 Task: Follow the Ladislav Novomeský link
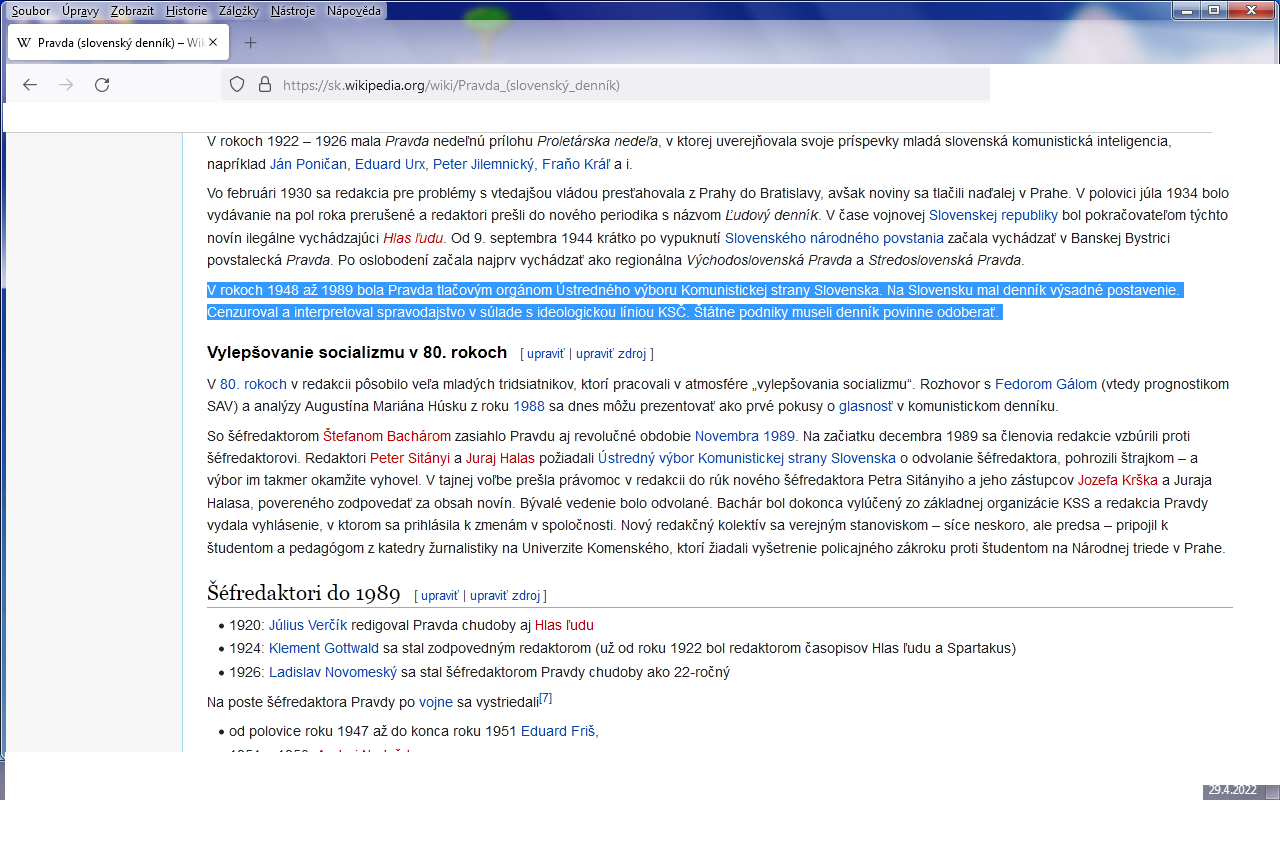coord(333,672)
